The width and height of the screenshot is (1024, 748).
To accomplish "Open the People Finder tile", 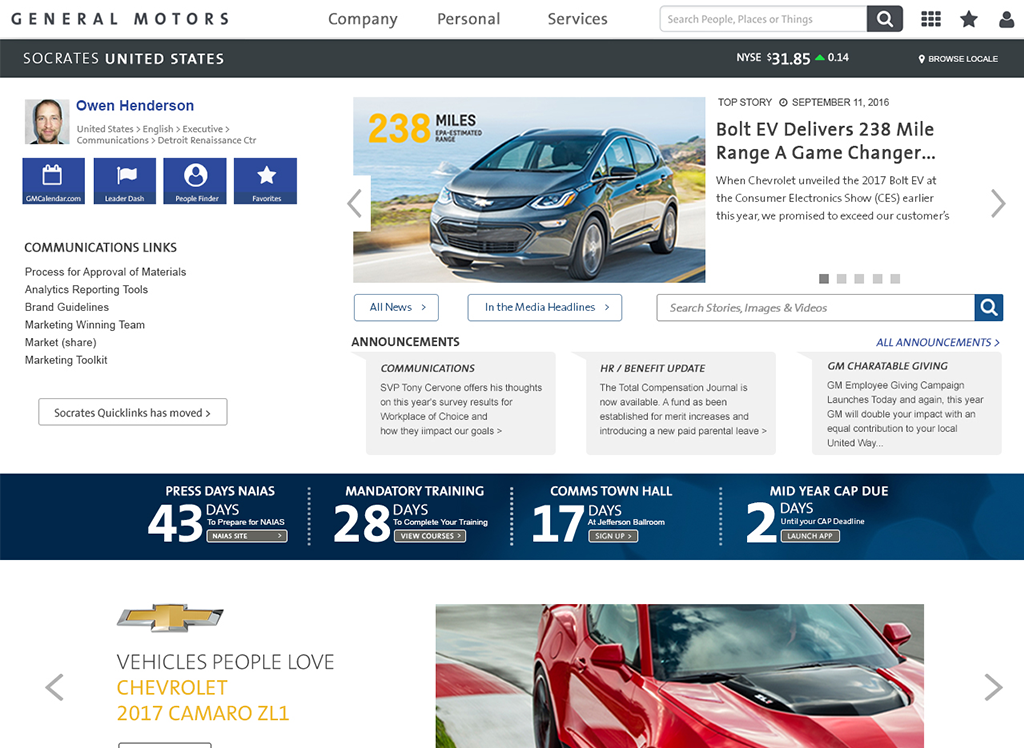I will tap(195, 181).
